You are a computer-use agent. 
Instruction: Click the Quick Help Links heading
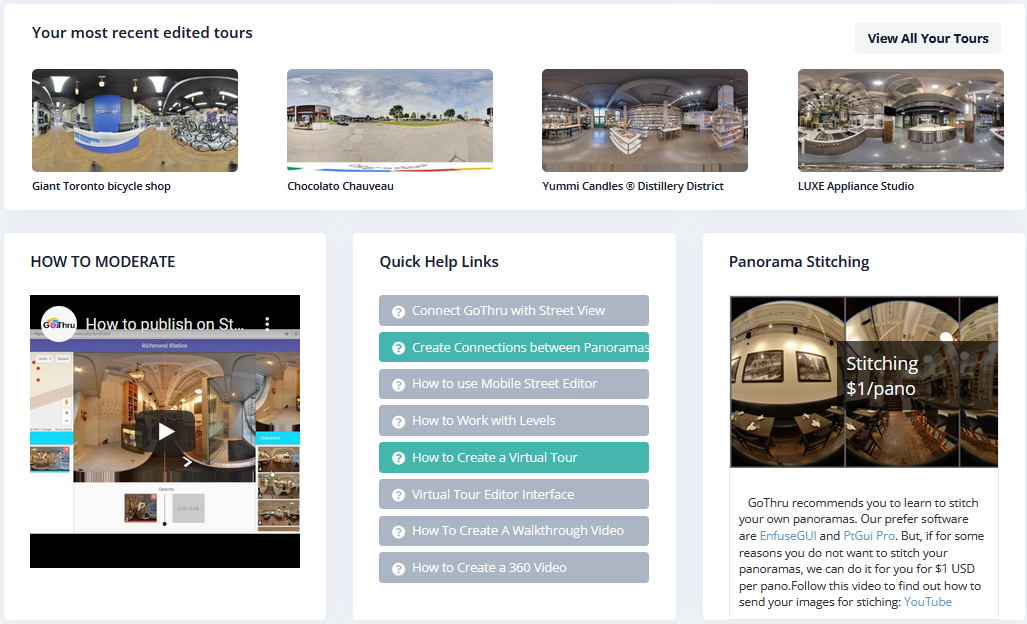click(439, 262)
